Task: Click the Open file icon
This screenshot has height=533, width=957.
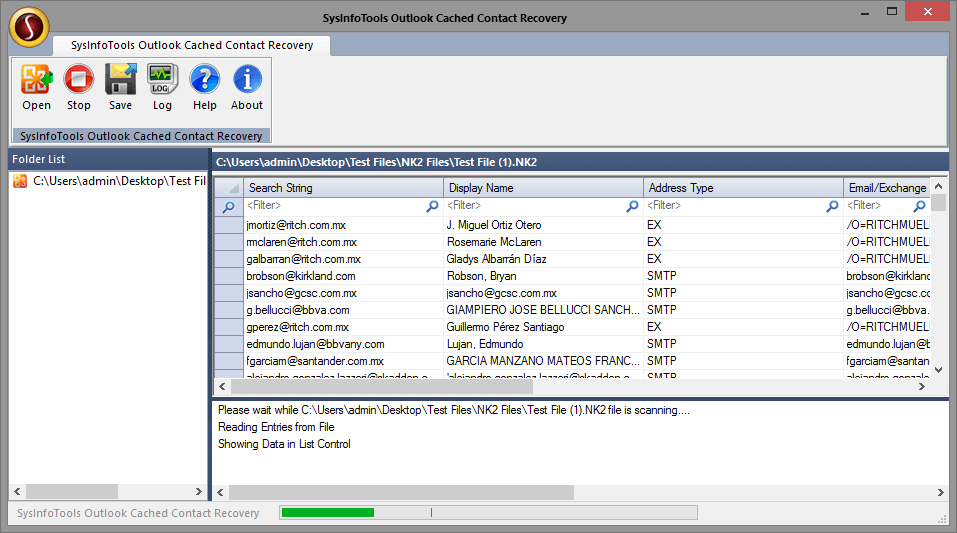Action: 36,80
